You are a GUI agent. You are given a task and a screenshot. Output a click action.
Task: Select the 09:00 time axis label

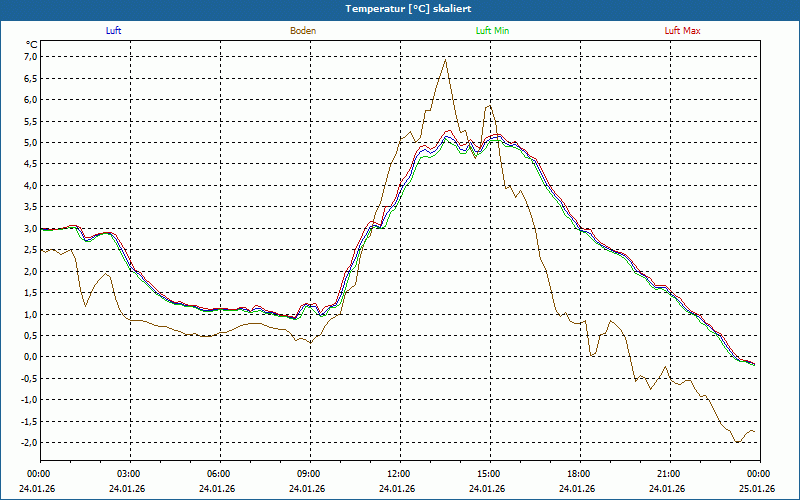pos(309,474)
